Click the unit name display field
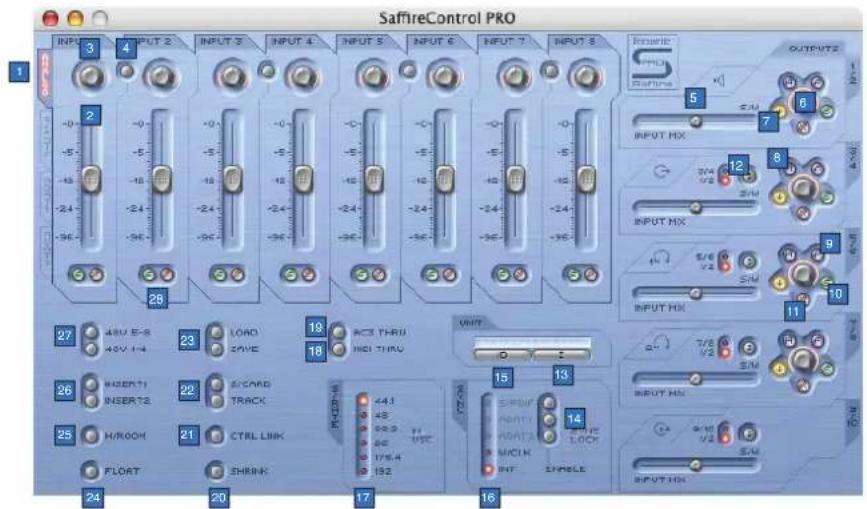The width and height of the screenshot is (867, 509). coord(532,342)
